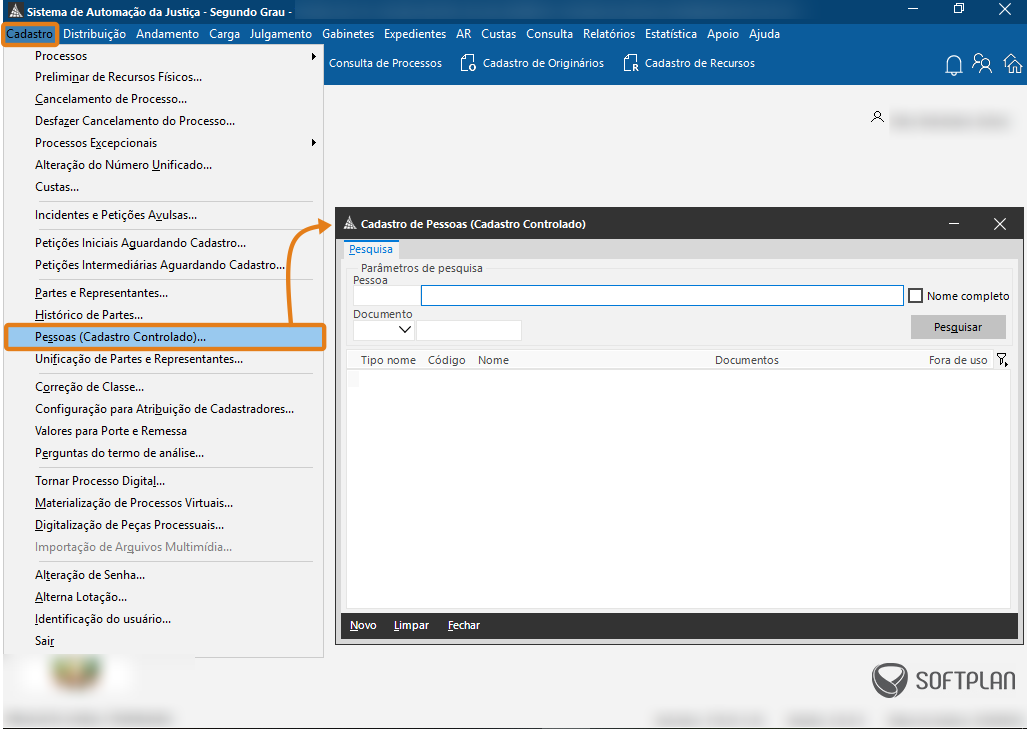Screen dimensions: 1027x729
Task: Go to home icon in toolbar
Action: point(1013,64)
